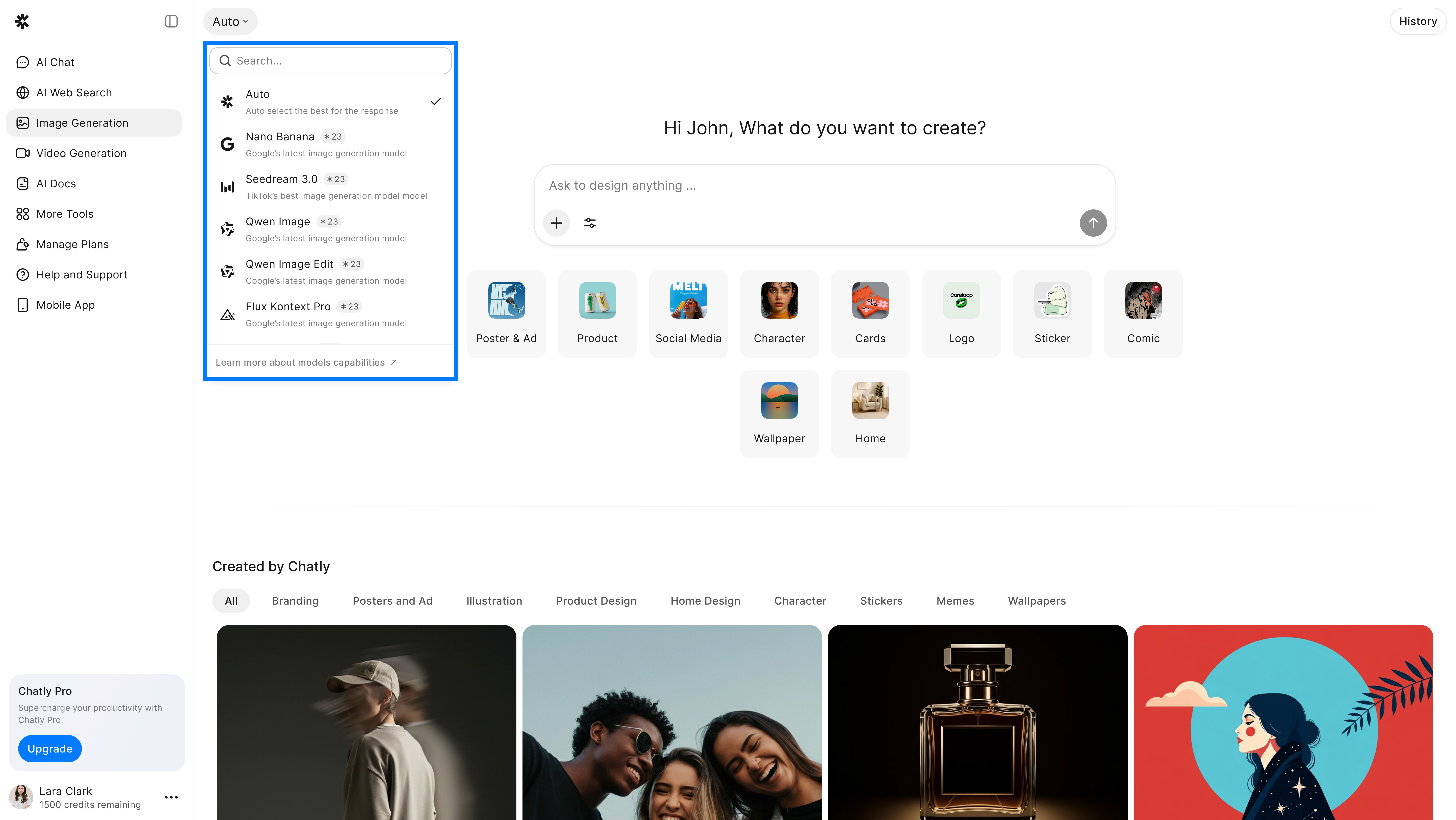
Task: Collapse the Auto model dropdown
Action: tap(230, 21)
